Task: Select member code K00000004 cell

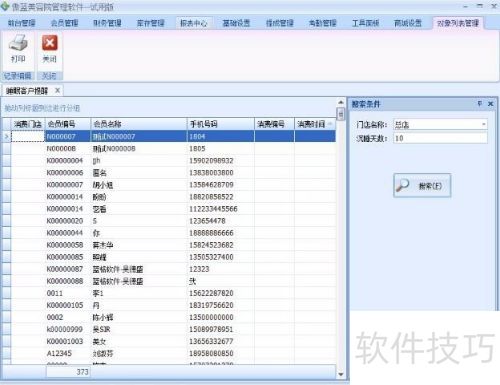Action: [68, 160]
